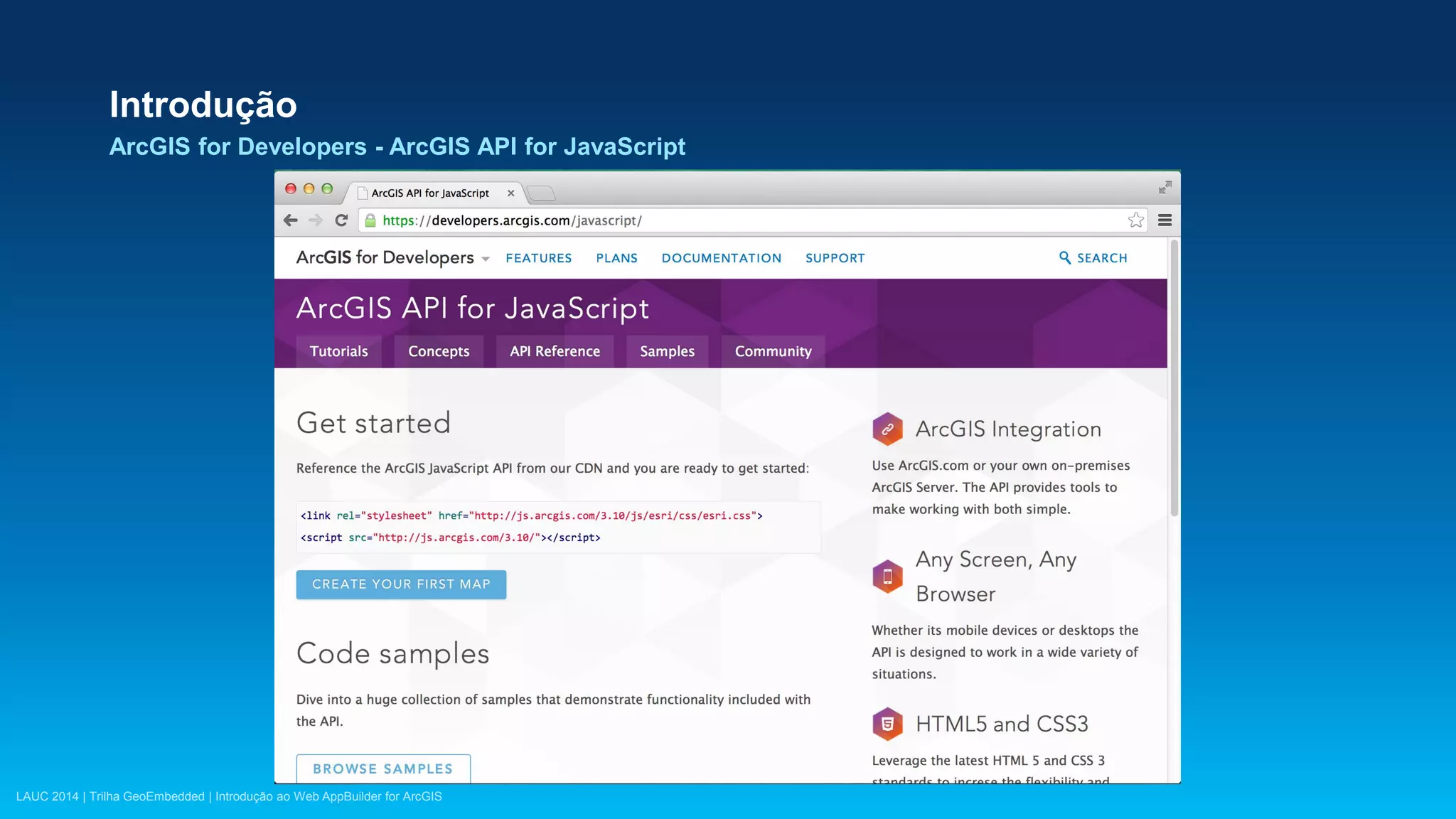The width and height of the screenshot is (1456, 819).
Task: Open a new browser tab
Action: click(x=541, y=193)
